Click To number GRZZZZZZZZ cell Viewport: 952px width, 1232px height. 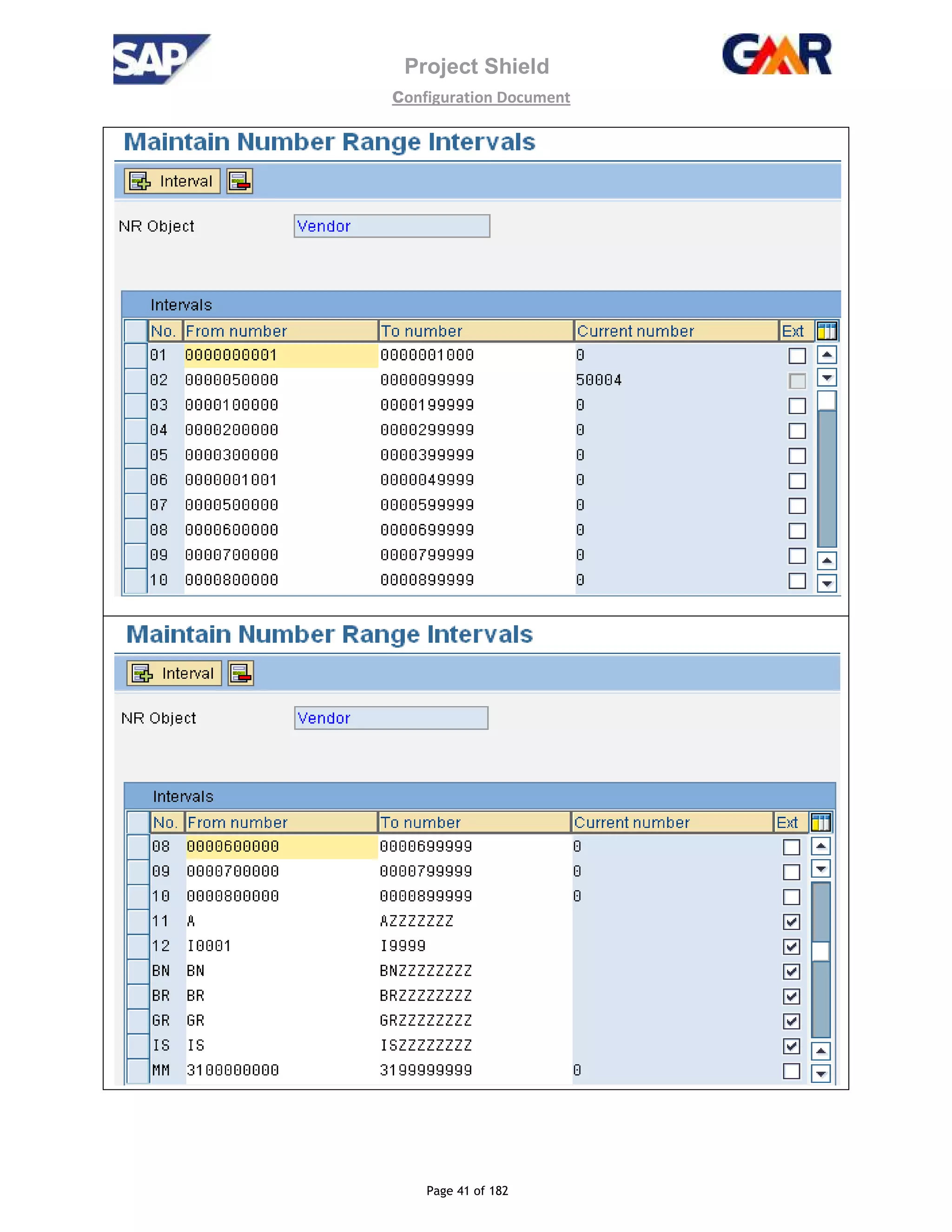[475, 1021]
